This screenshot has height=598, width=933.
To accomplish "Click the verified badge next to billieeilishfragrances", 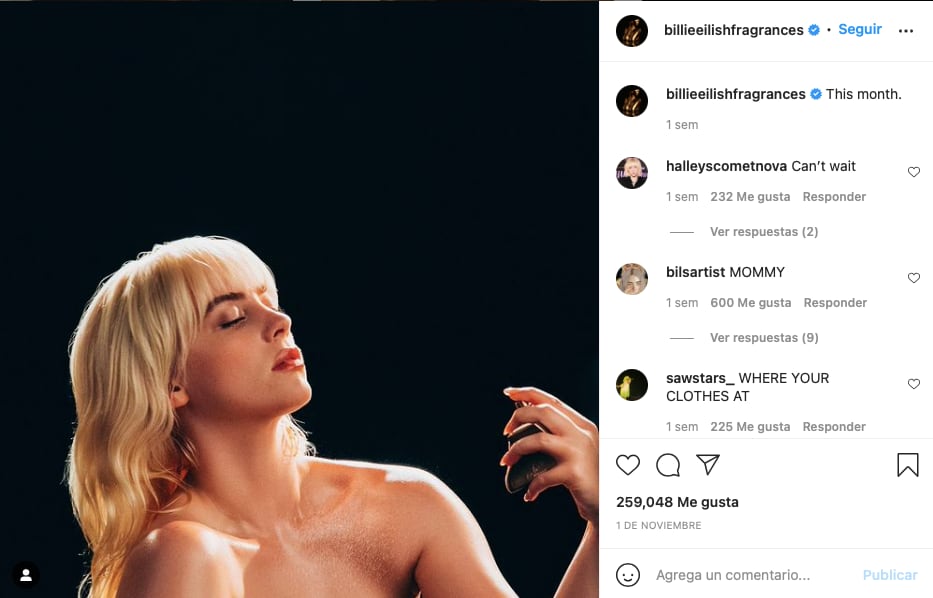I will [x=814, y=29].
